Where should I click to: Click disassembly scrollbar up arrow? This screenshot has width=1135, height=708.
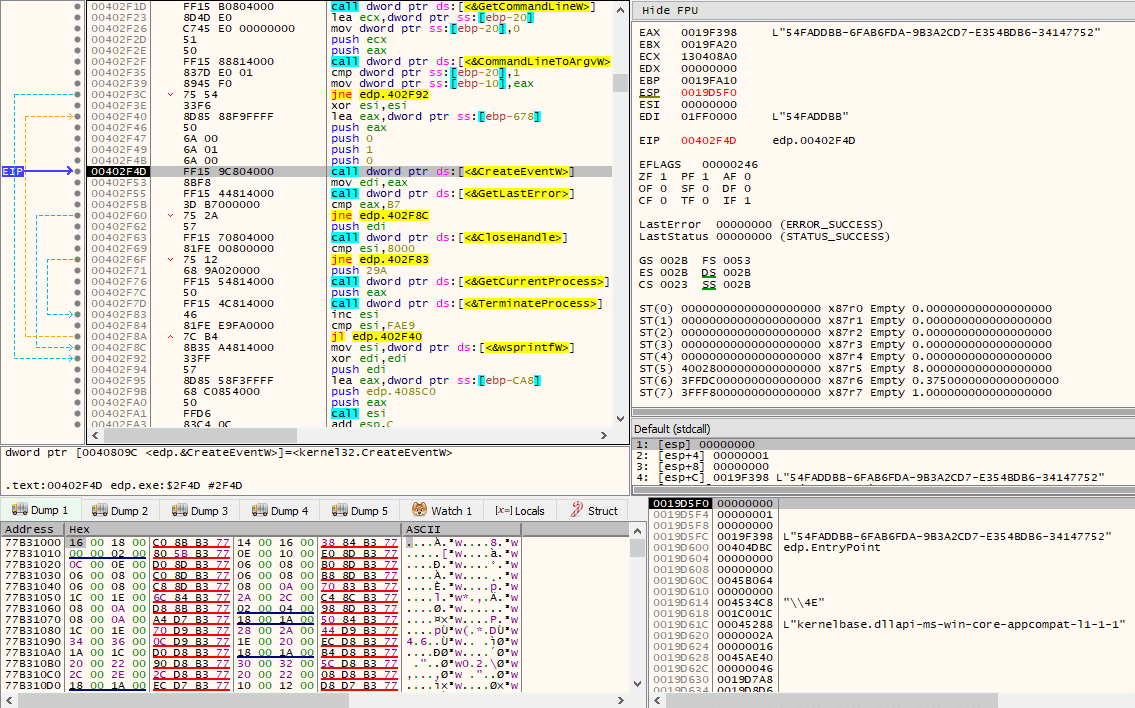(x=620, y=9)
